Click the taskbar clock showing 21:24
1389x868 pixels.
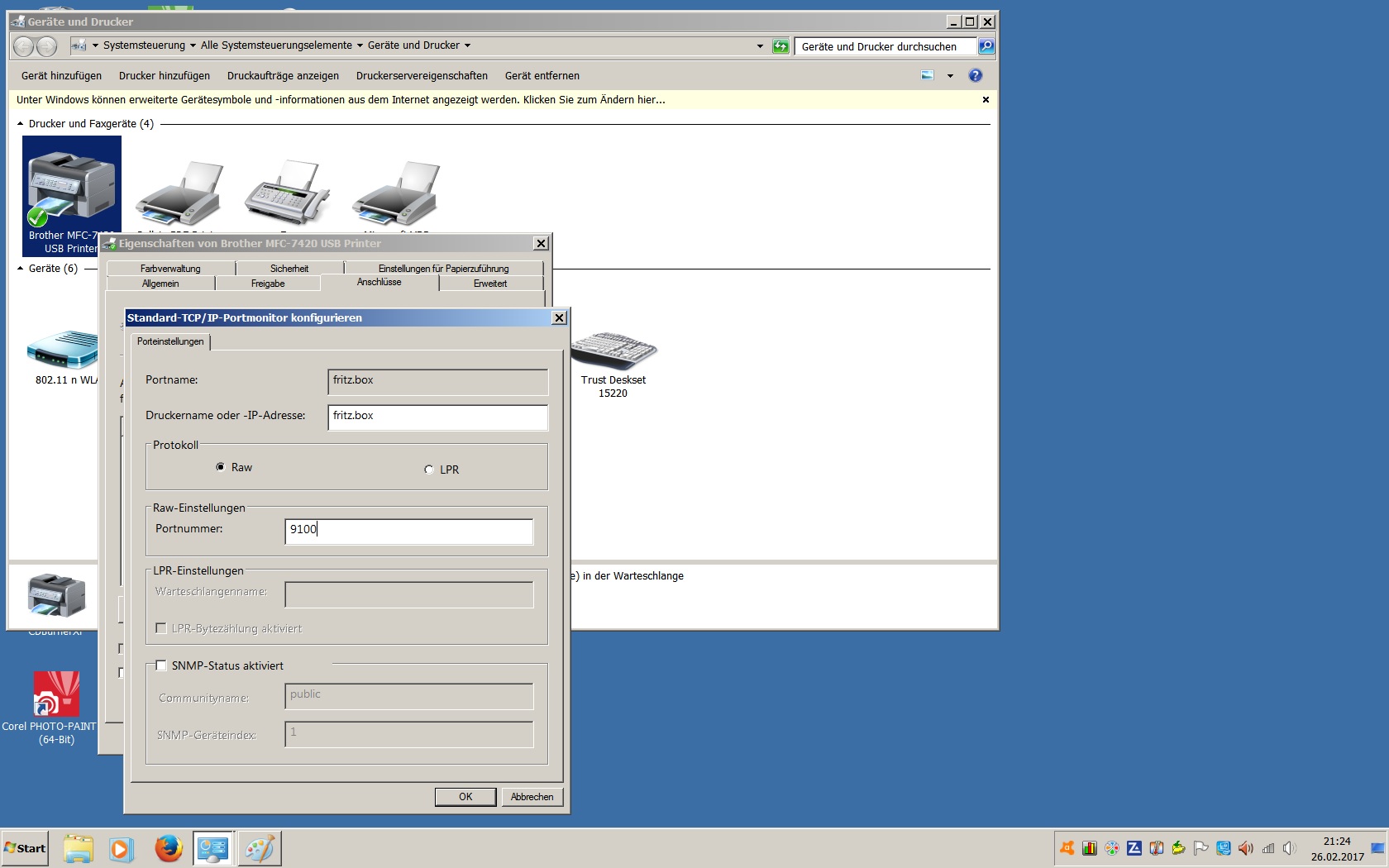[x=1337, y=849]
